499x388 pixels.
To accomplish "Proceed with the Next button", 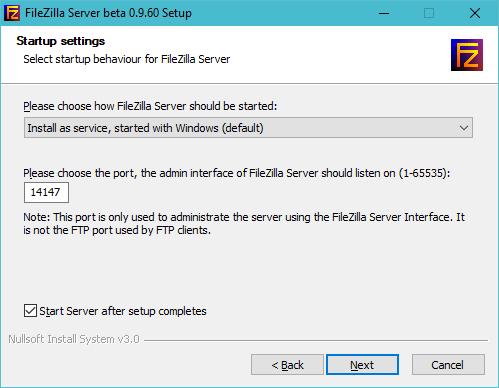I will pos(362,365).
